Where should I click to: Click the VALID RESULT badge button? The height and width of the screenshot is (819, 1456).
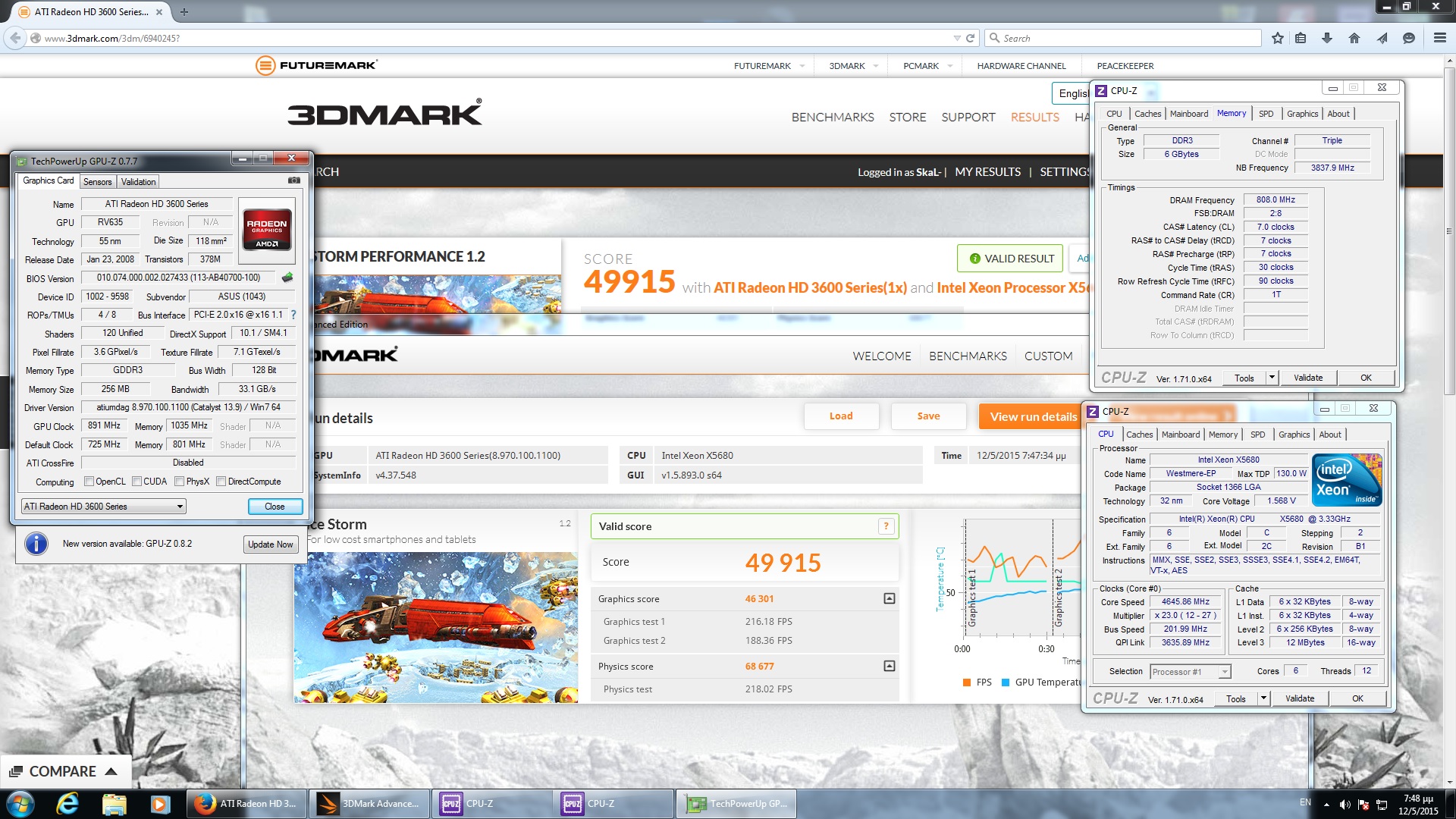click(1010, 259)
